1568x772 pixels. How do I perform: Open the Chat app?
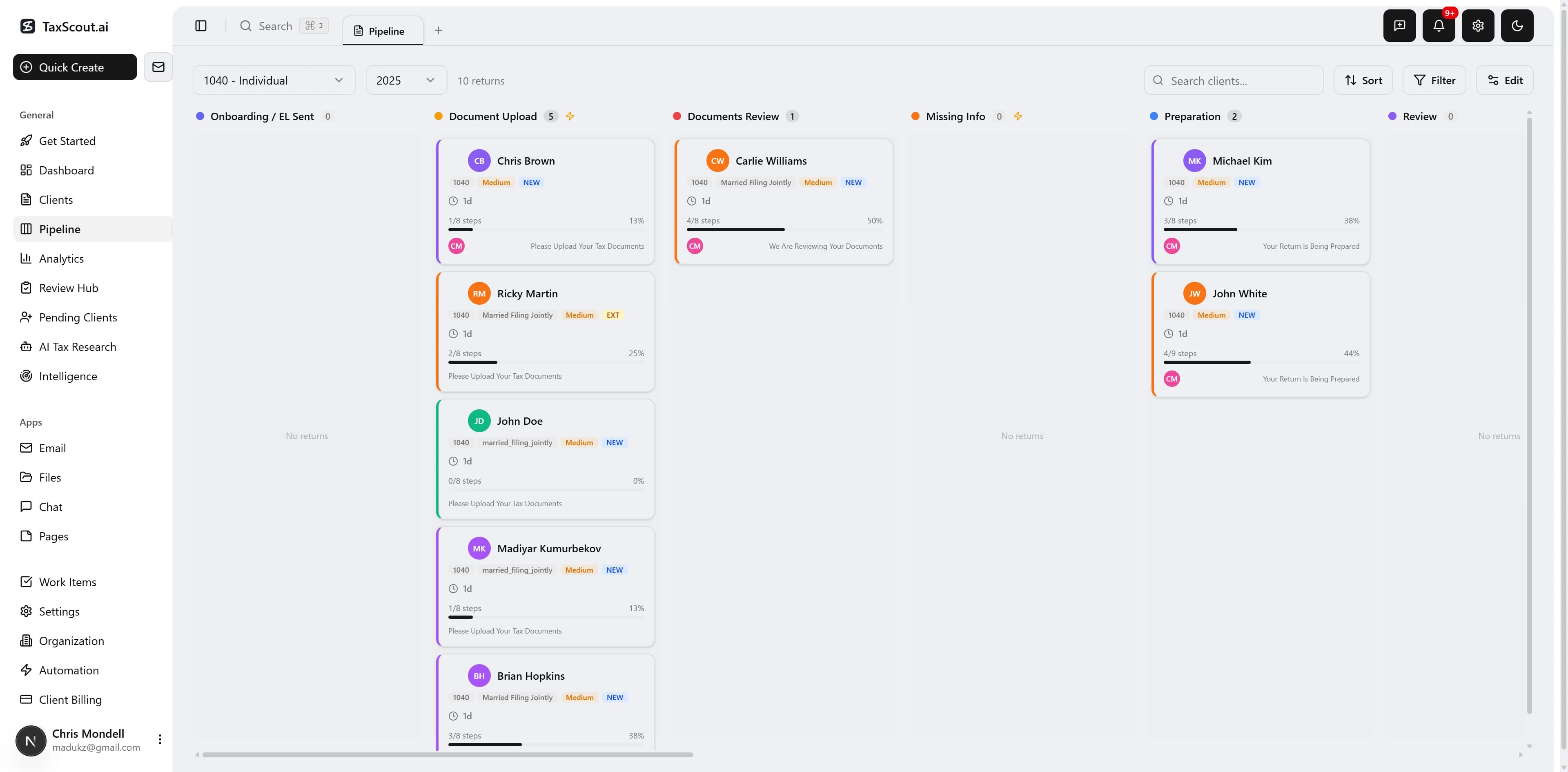[93, 507]
